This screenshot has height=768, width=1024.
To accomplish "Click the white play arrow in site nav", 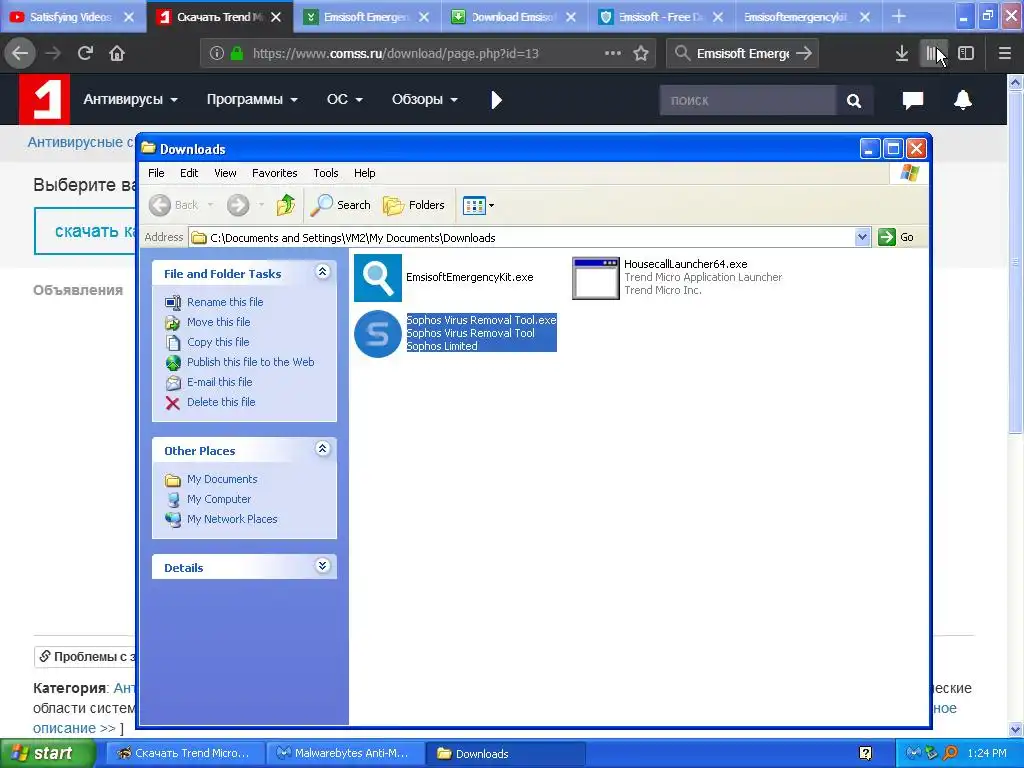I will 496,100.
